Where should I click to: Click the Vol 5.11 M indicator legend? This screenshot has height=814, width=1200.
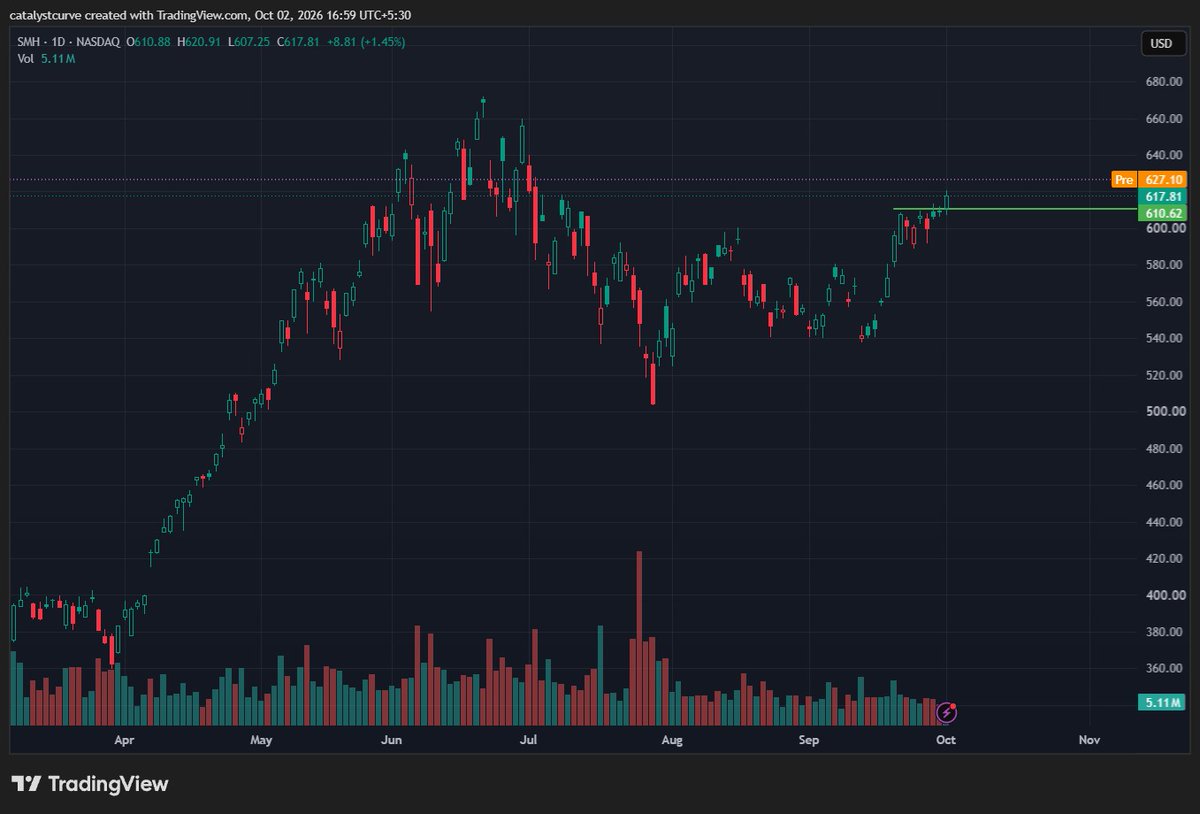[x=46, y=59]
